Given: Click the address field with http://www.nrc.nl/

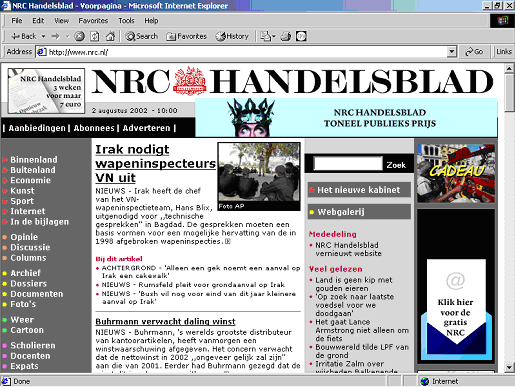Looking at the screenshot, I should pyautogui.click(x=247, y=52).
